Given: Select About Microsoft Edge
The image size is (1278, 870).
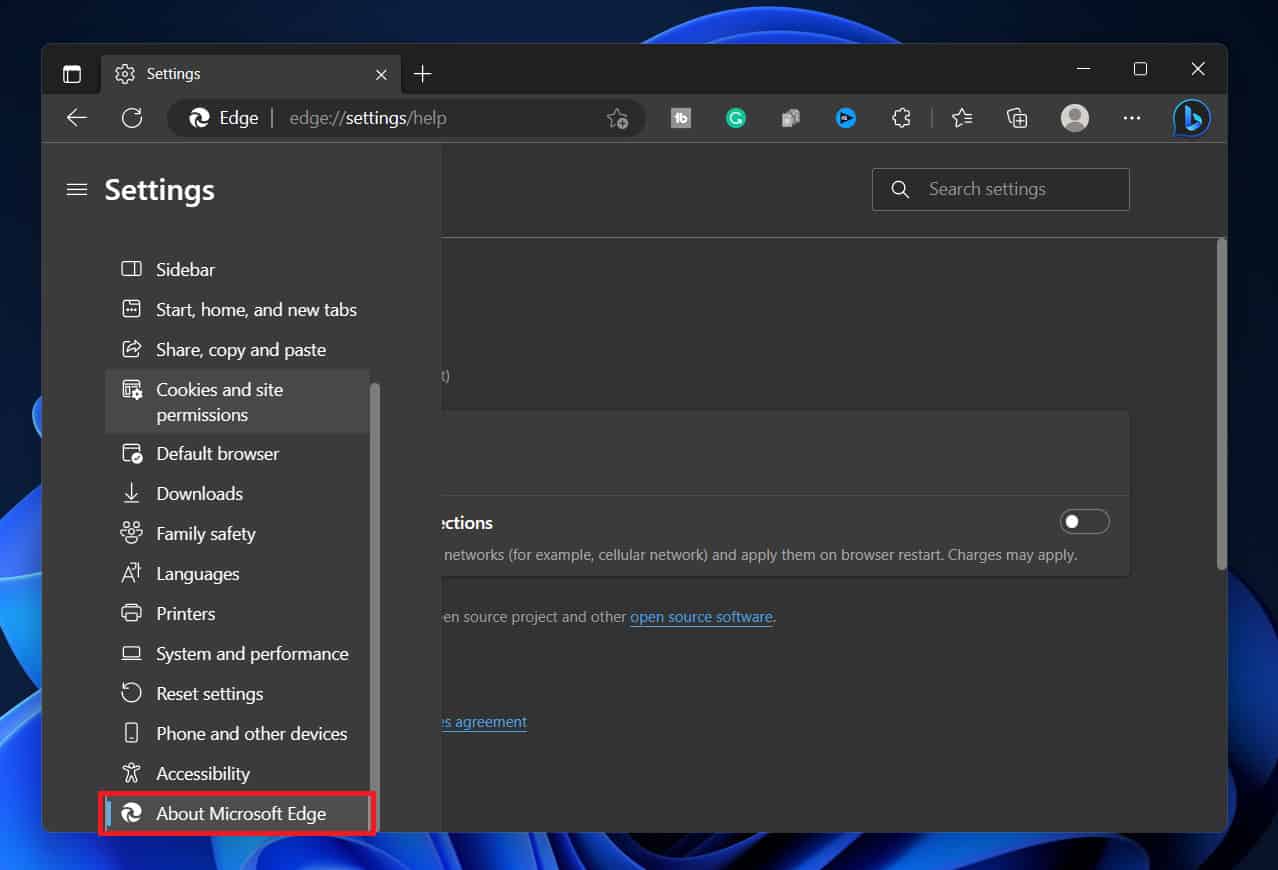Looking at the screenshot, I should pos(240,814).
